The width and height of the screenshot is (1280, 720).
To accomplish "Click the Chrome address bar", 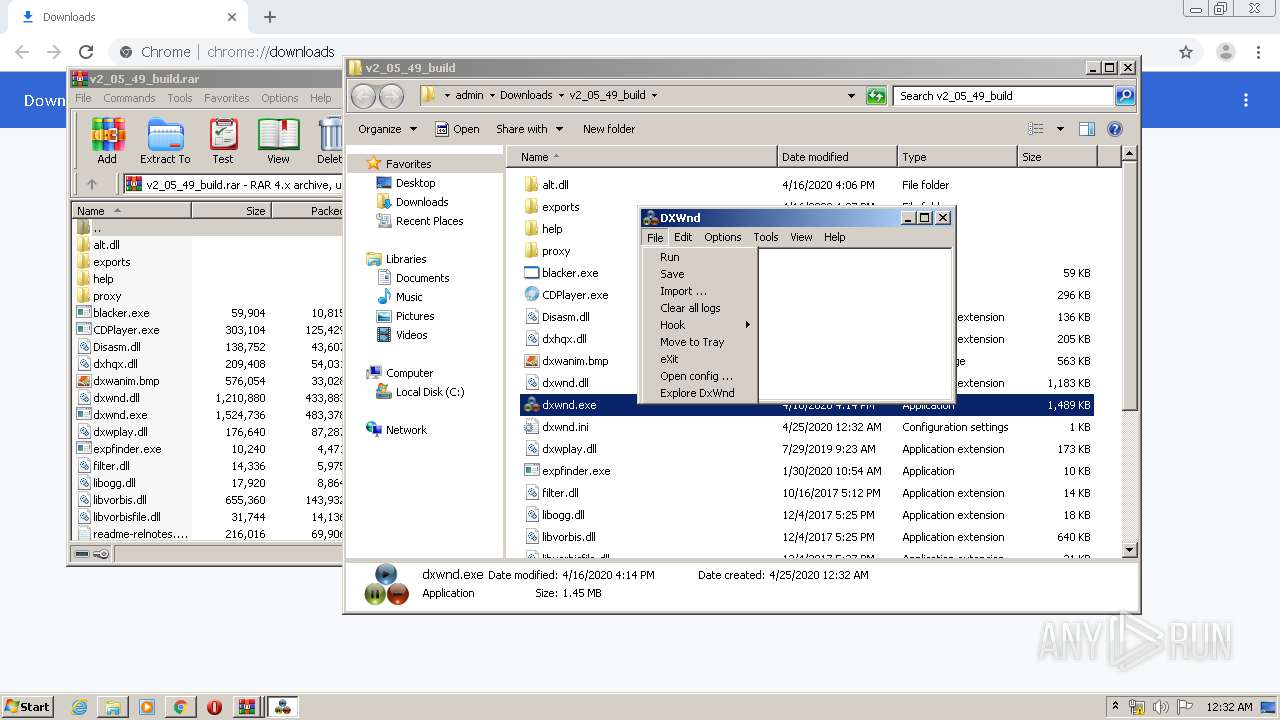I will (x=640, y=52).
